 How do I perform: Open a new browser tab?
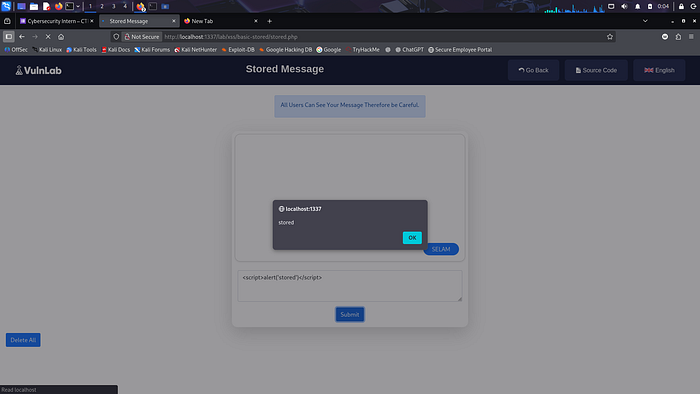[x=269, y=21]
